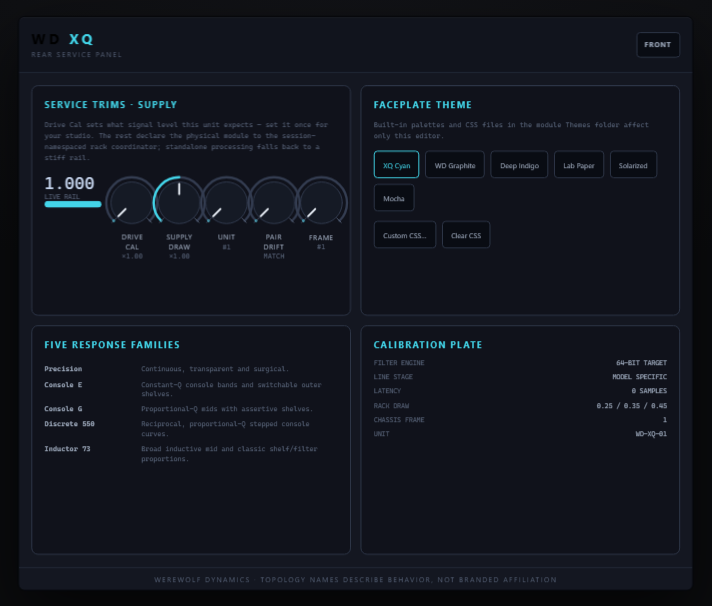Image resolution: width=712 pixels, height=606 pixels.
Task: Click the Precision family row
Action: coord(191,369)
